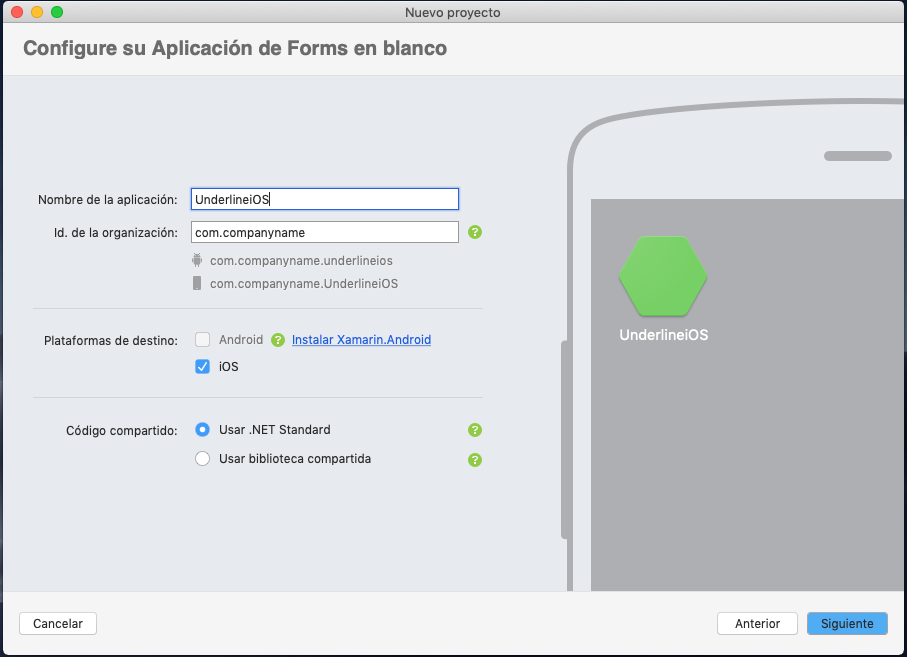The height and width of the screenshot is (657, 907).
Task: Click the Cancelar button
Action: 57,623
